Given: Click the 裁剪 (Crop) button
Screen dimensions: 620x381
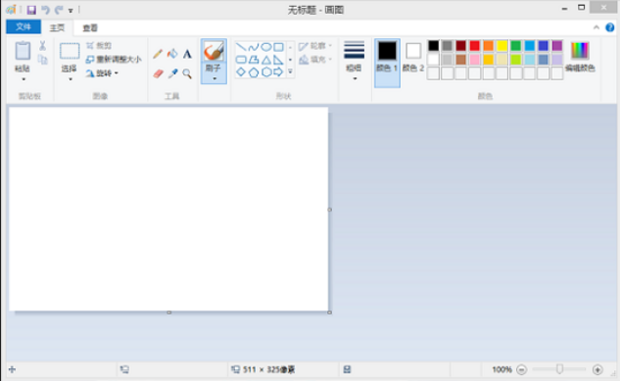Looking at the screenshot, I should 99,45.
